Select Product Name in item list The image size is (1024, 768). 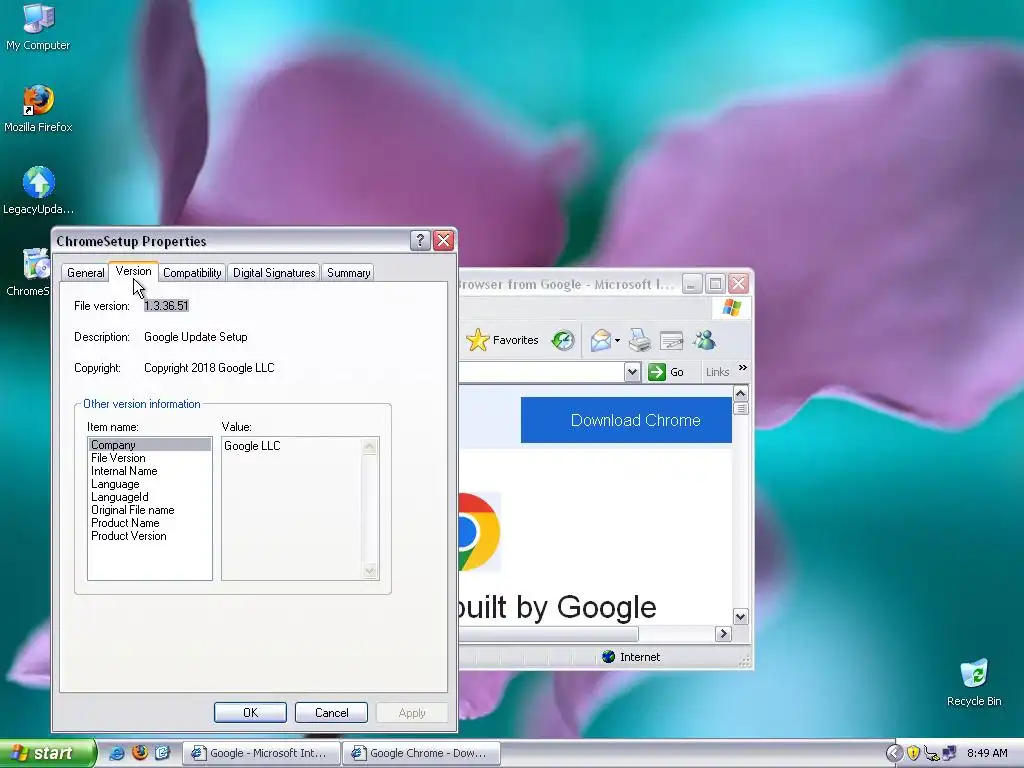tap(150, 523)
